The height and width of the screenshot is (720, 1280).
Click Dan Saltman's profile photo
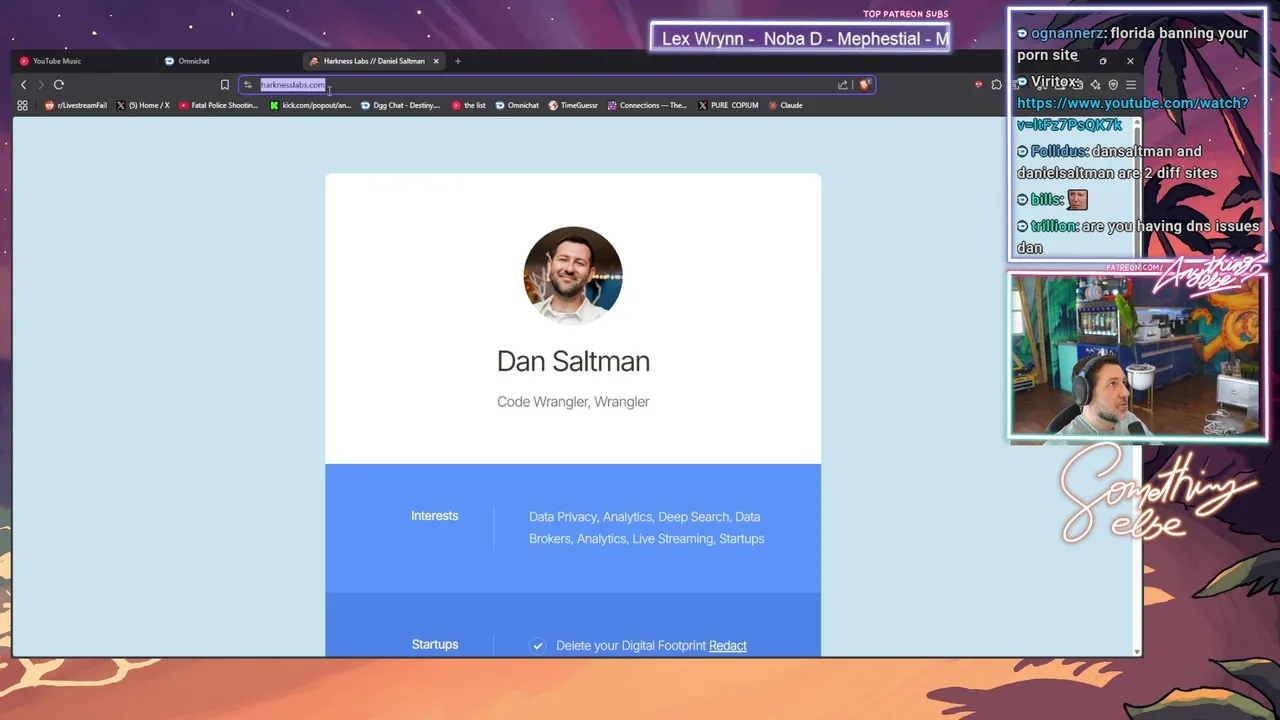point(573,276)
